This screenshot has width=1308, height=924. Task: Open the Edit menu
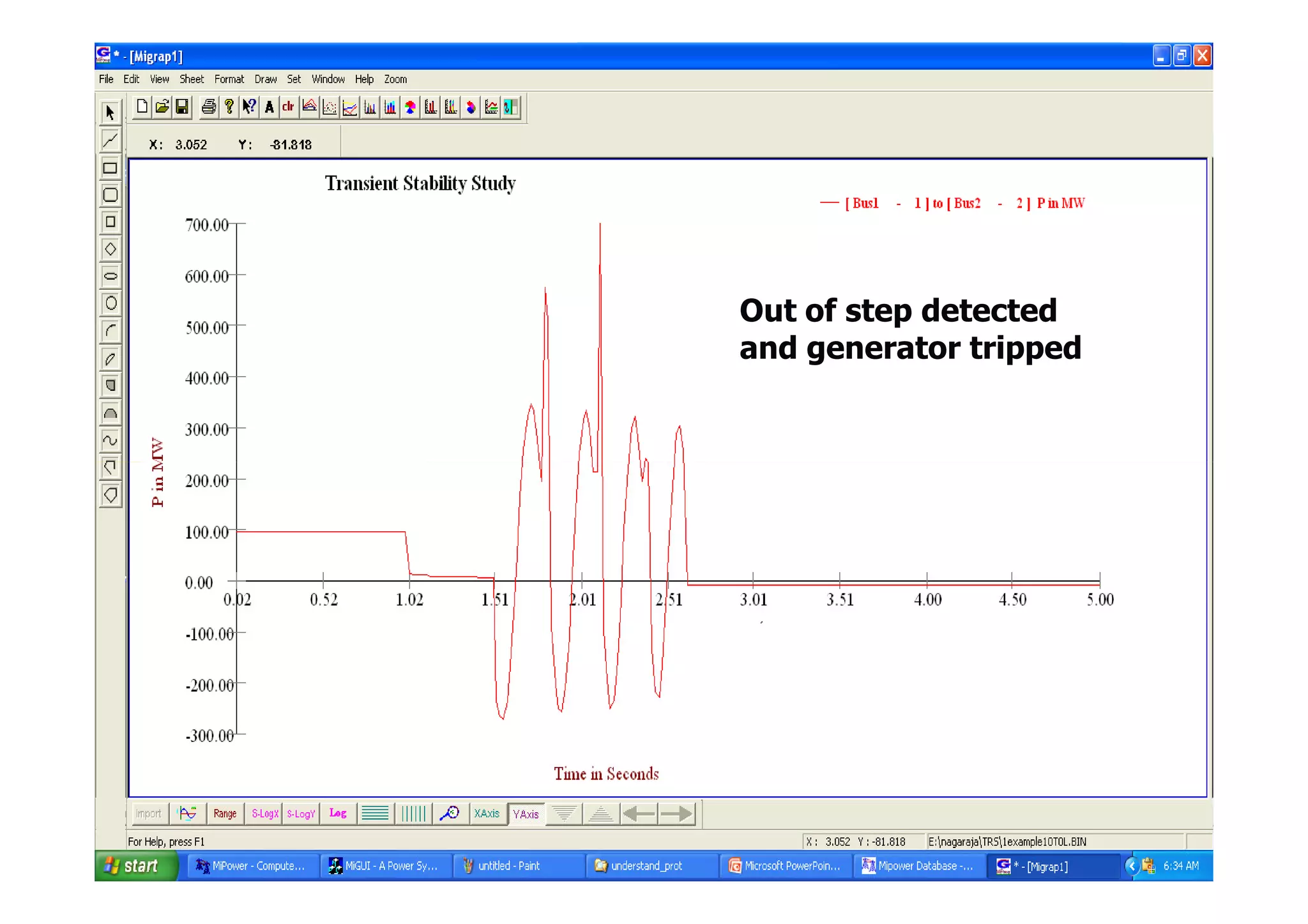(131, 79)
